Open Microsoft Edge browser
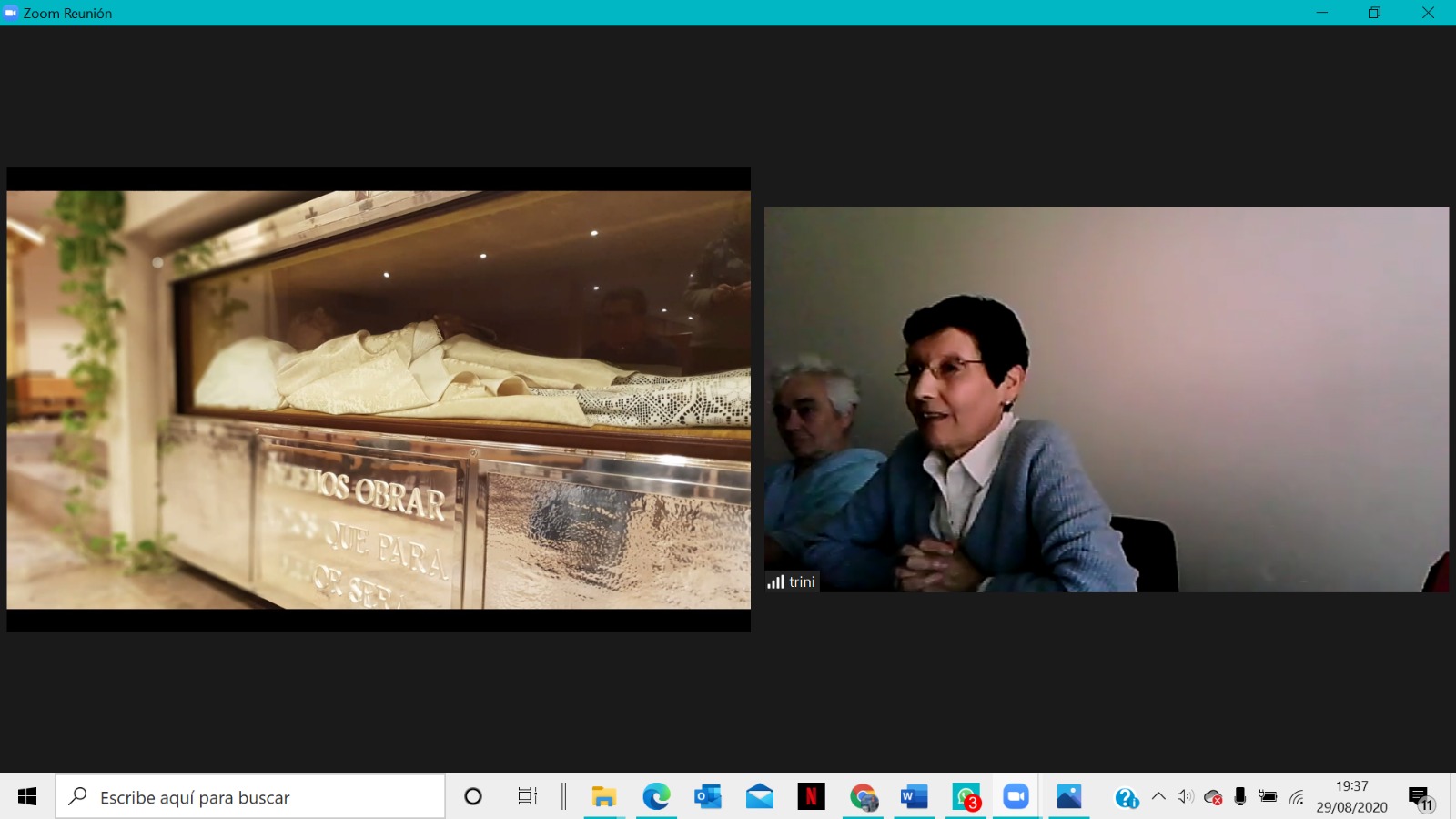The width and height of the screenshot is (1456, 819). (x=656, y=797)
